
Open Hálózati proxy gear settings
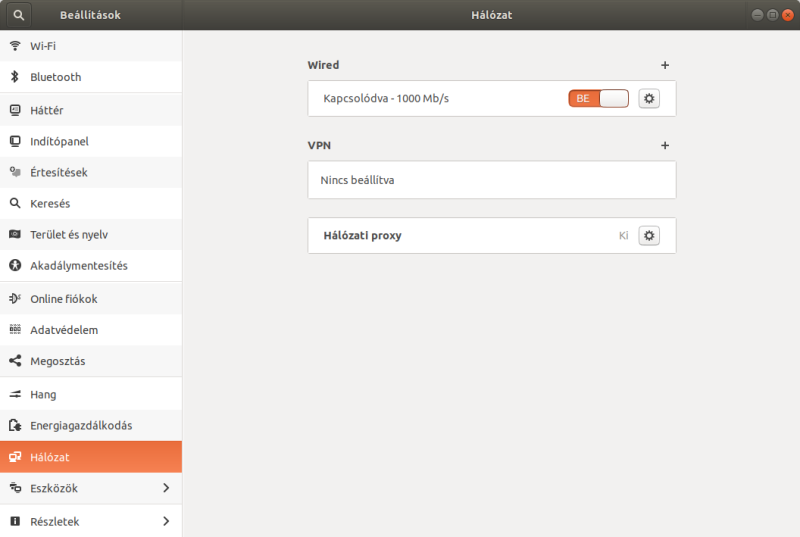click(649, 236)
